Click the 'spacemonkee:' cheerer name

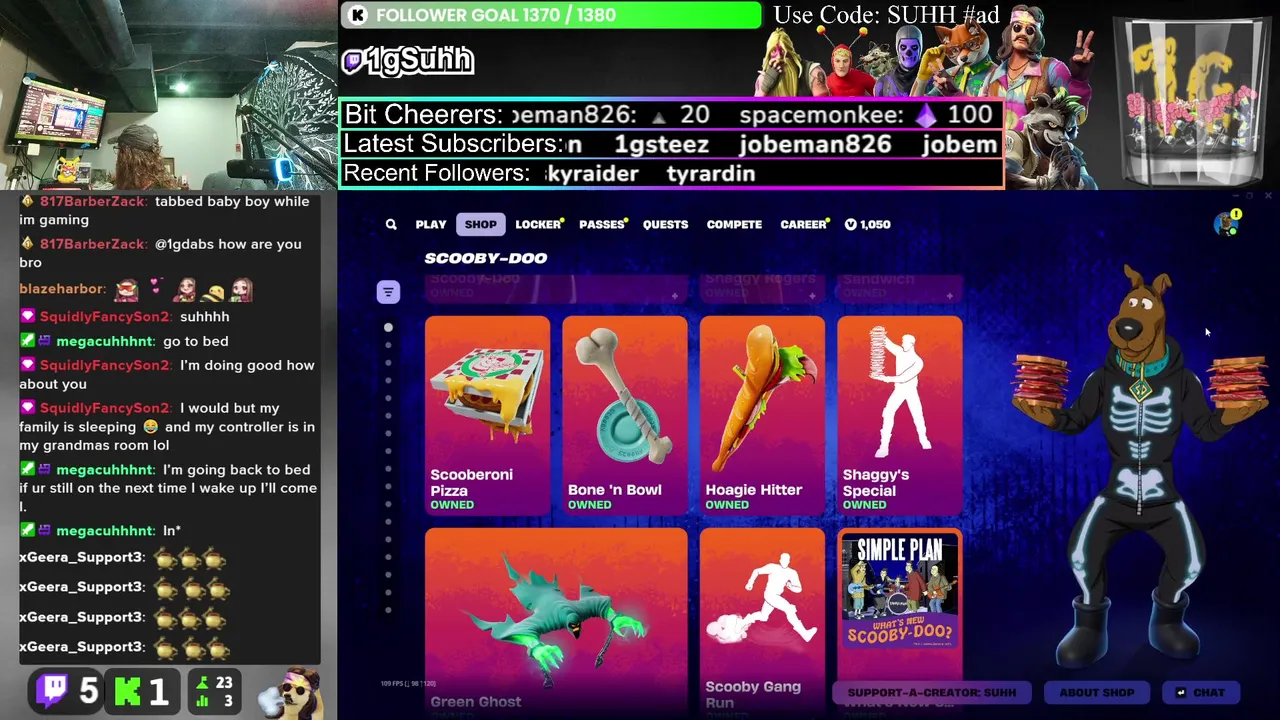tap(821, 115)
